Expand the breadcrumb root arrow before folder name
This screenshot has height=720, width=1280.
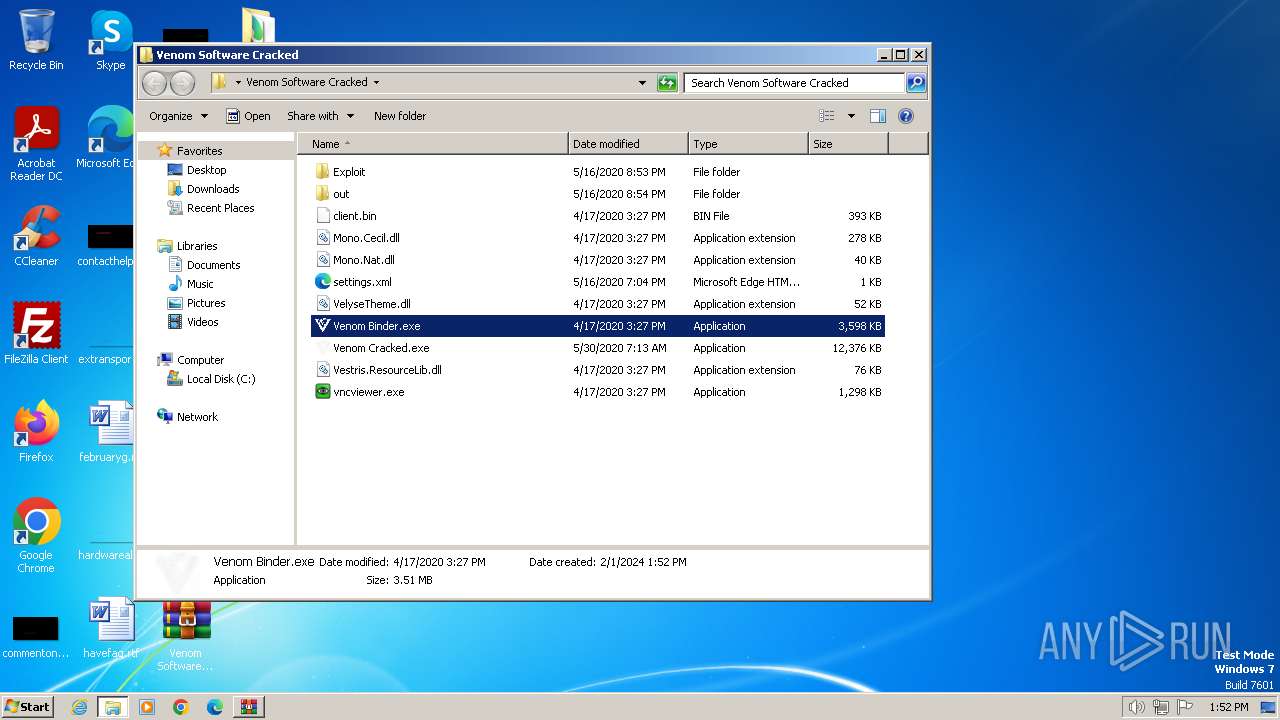(x=238, y=83)
